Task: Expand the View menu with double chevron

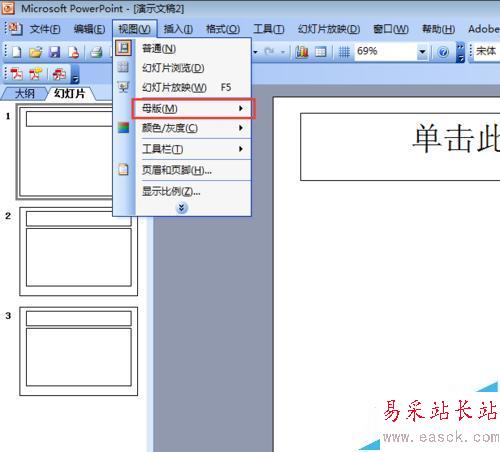Action: point(182,208)
